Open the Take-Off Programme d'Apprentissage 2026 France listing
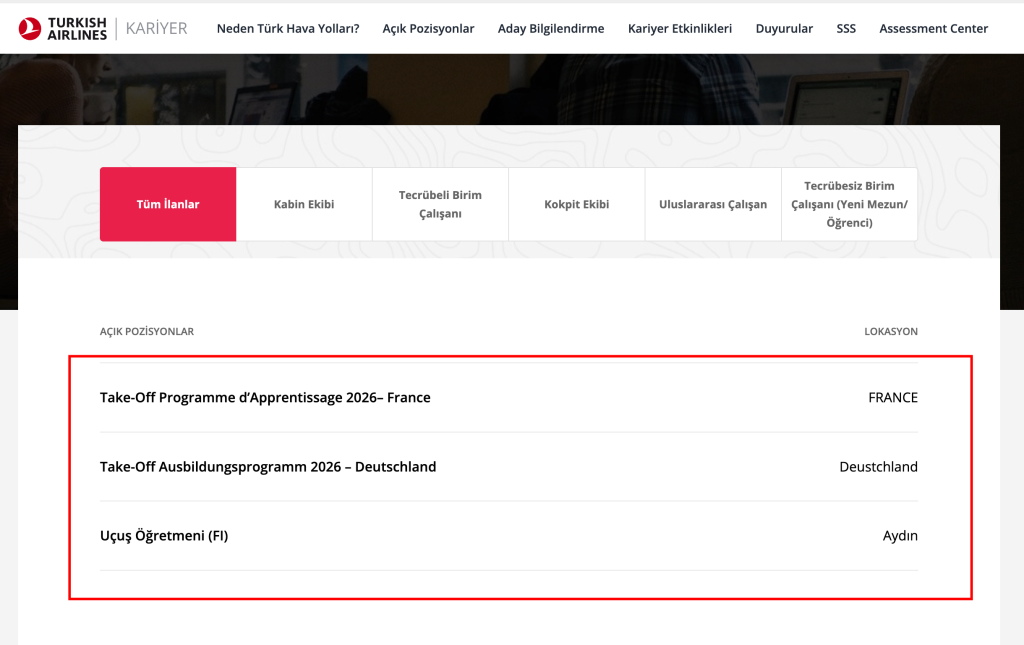This screenshot has width=1024, height=645. point(264,397)
